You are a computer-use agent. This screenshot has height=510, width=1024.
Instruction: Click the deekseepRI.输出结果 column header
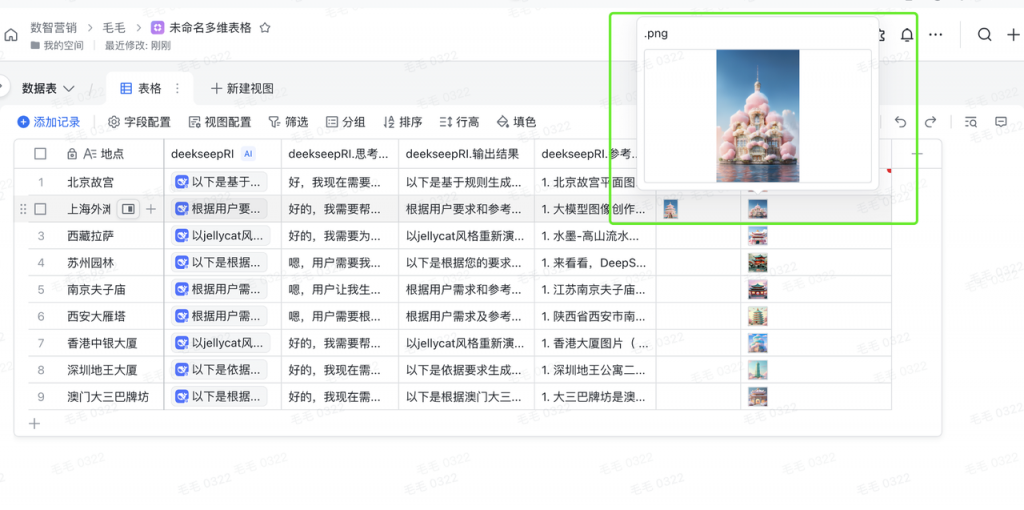tap(466, 154)
